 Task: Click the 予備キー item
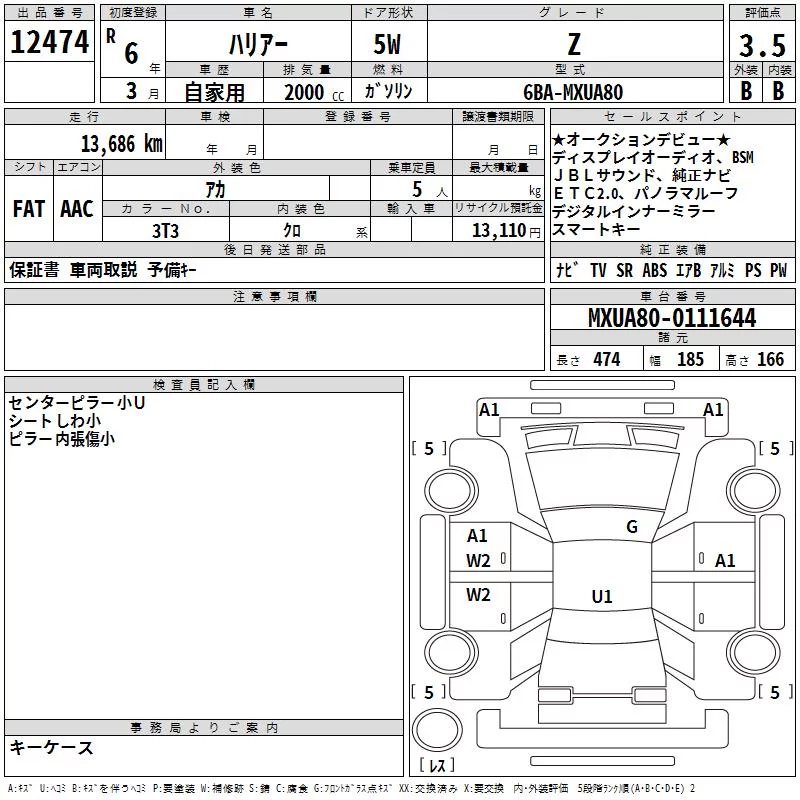click(x=172, y=270)
